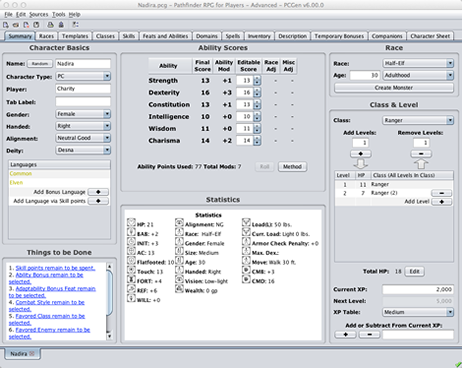Click the icon beside Load(L): 50 lbs.
The height and width of the screenshot is (374, 470).
tap(246, 222)
